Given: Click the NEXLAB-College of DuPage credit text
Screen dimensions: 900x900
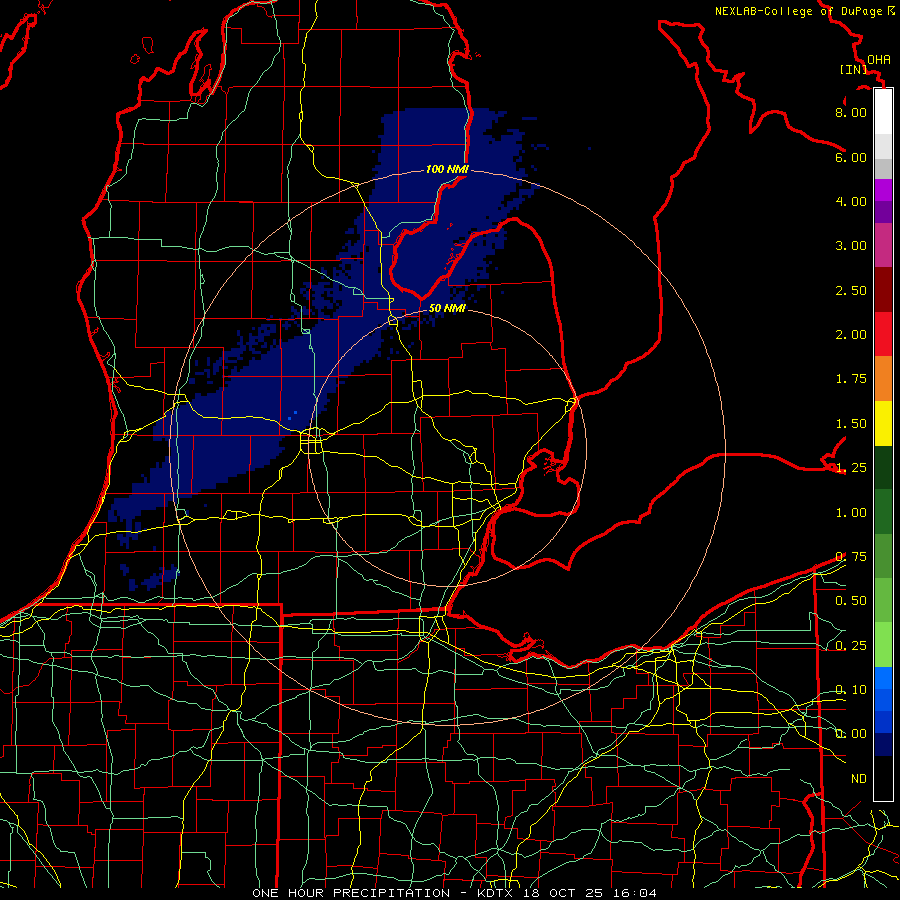Looking at the screenshot, I should pos(798,11).
